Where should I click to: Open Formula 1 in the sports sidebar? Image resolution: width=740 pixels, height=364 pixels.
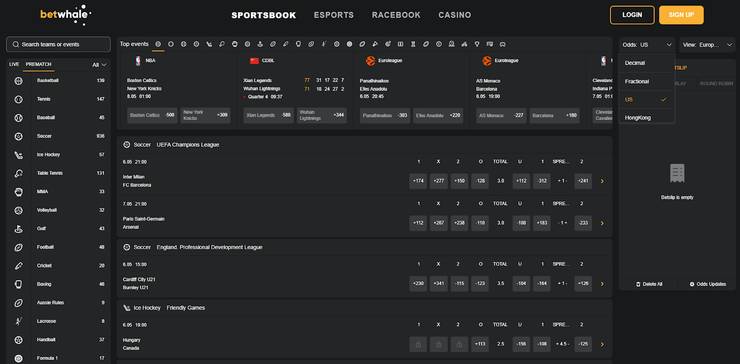pyautogui.click(x=59, y=358)
